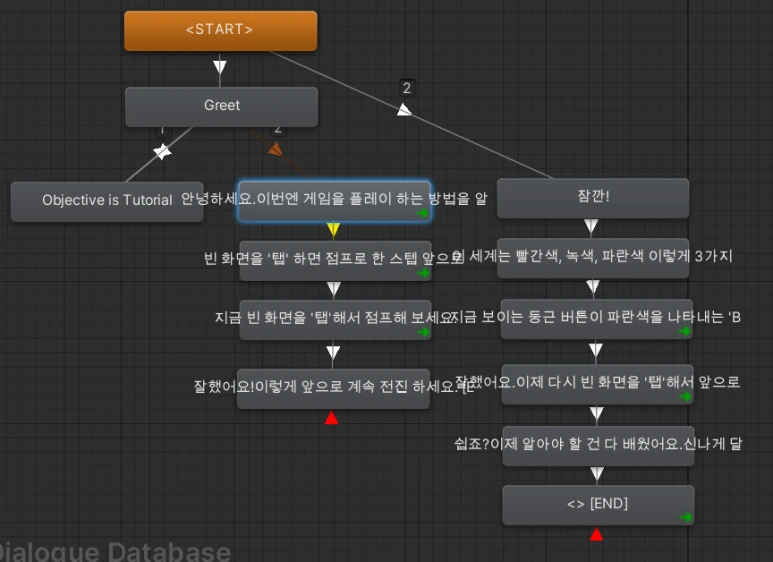Click the arrow on START to 잠깐! link

pos(404,109)
